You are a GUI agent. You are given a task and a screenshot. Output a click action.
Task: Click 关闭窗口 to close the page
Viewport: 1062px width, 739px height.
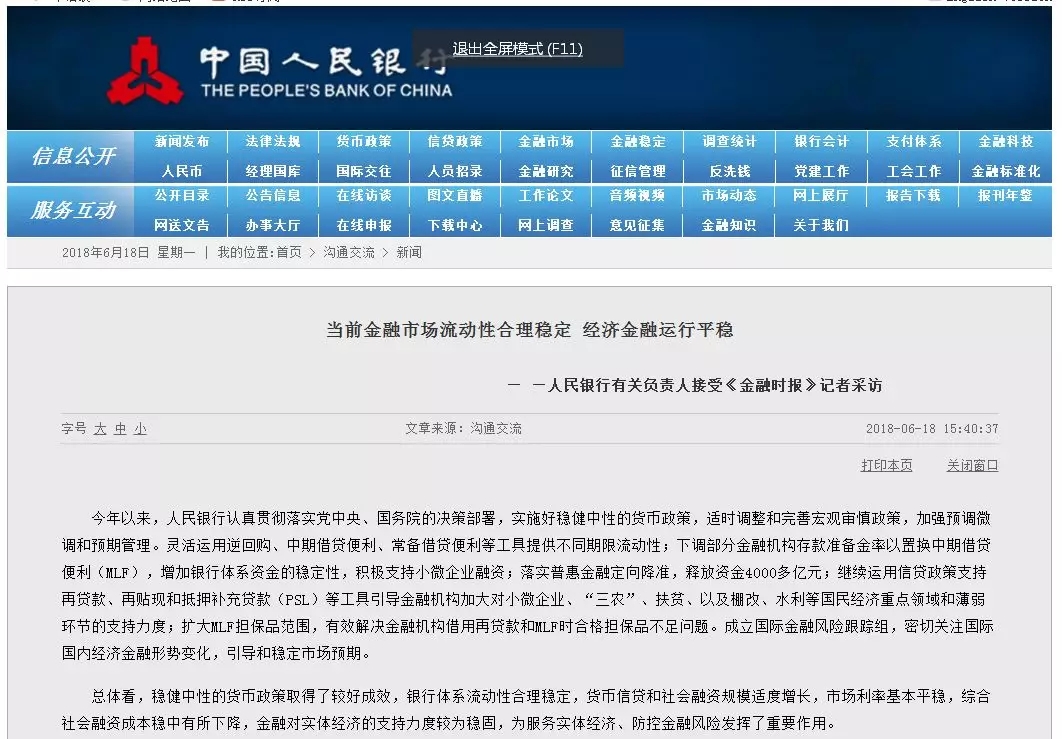pos(973,465)
